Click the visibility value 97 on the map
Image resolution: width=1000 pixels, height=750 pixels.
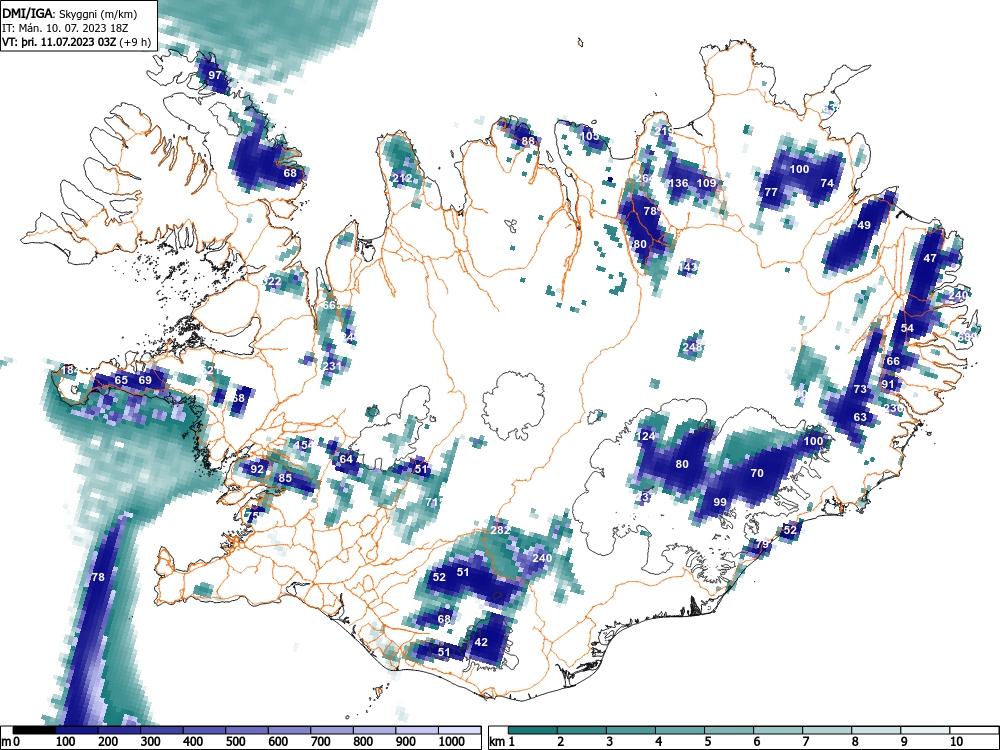click(x=215, y=75)
